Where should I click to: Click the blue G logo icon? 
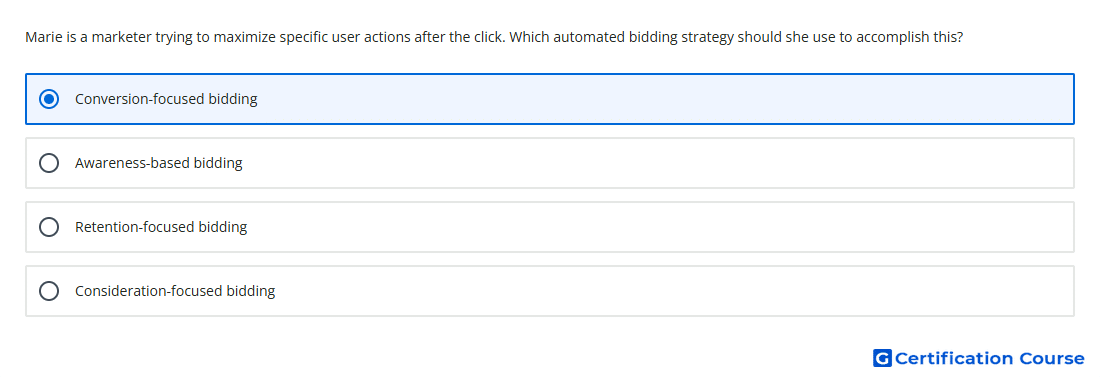882,358
